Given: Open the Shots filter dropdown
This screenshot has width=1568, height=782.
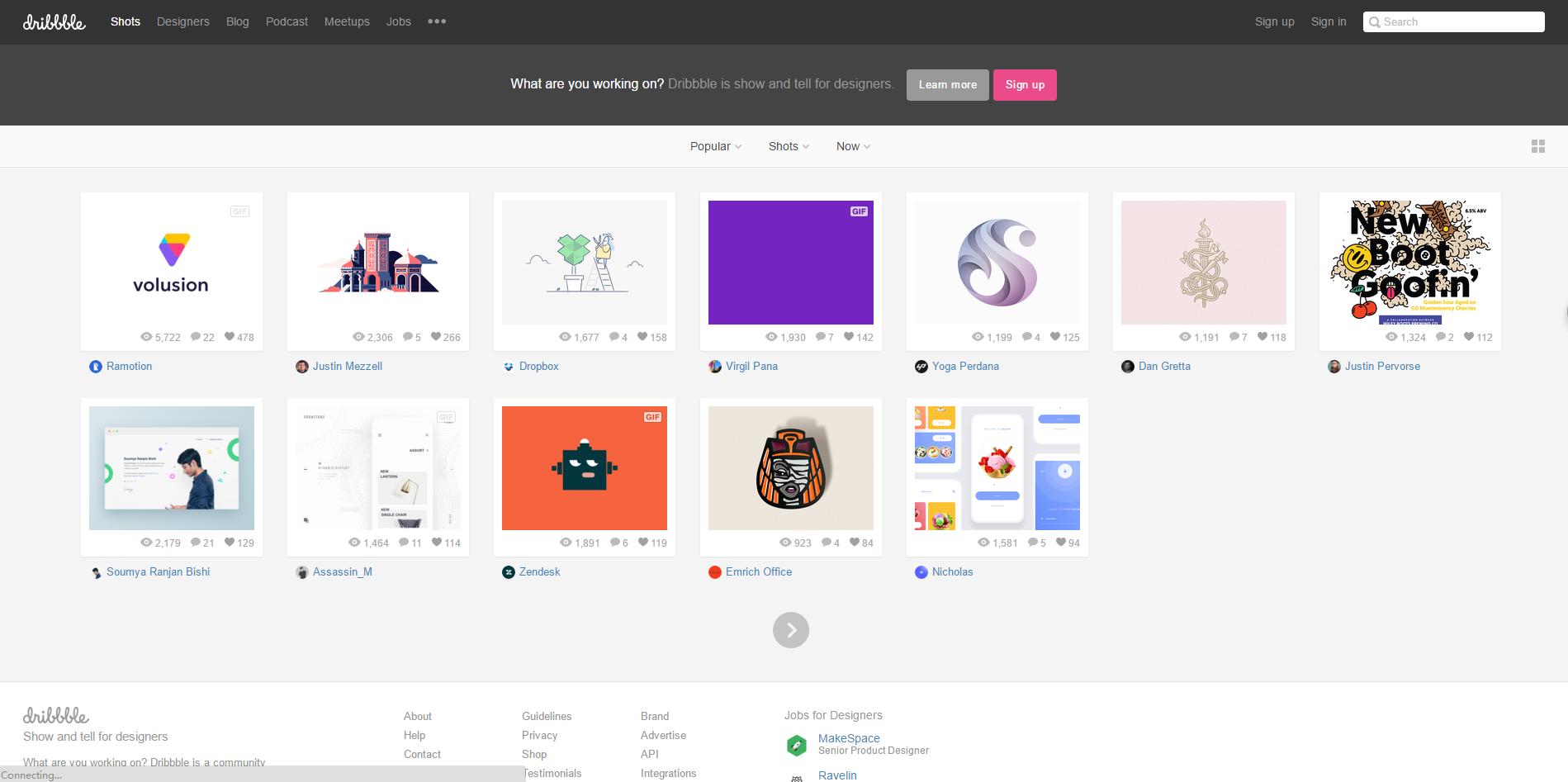Looking at the screenshot, I should (x=789, y=146).
